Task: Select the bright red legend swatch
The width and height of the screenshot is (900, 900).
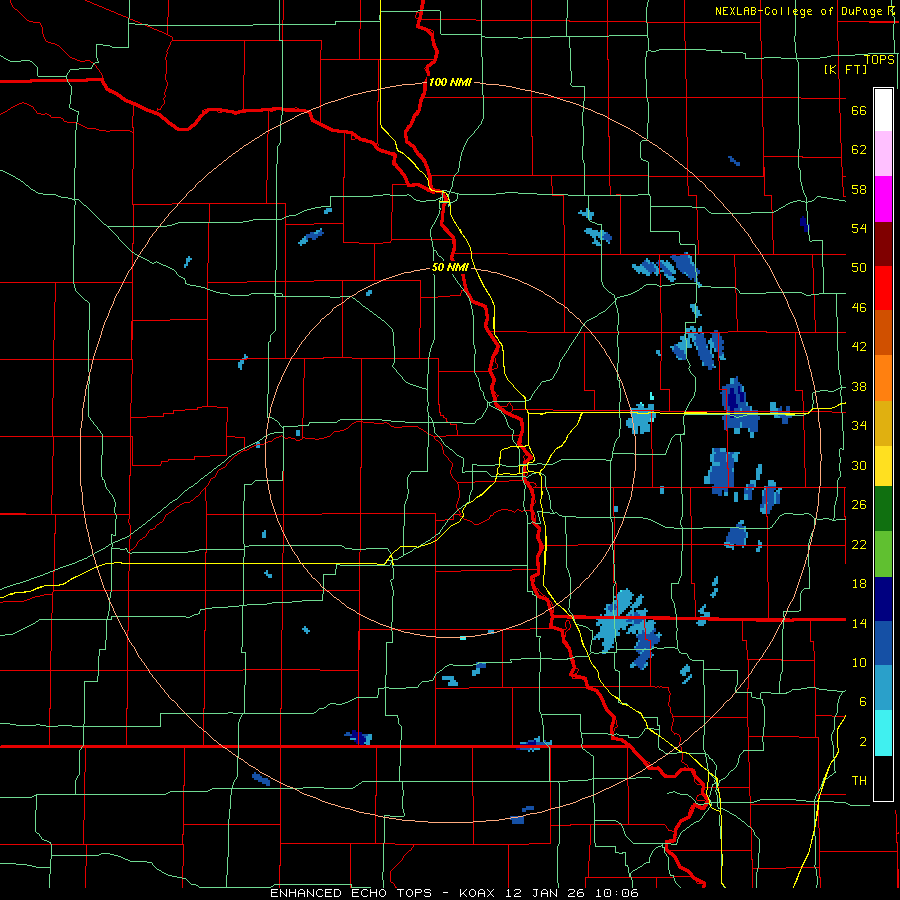Action: [x=883, y=288]
